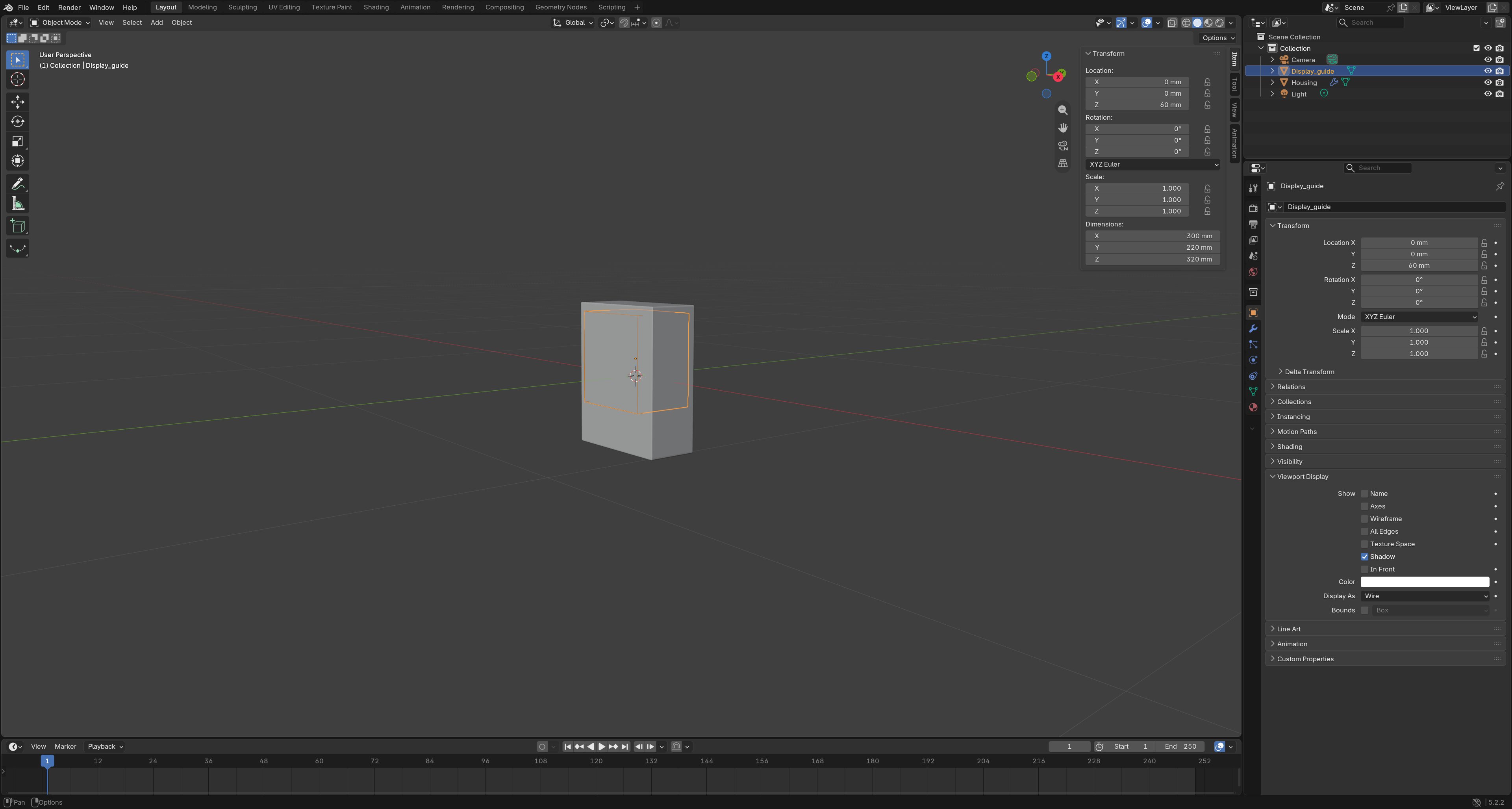Screen dimensions: 1512x809
Task: Activate the Scale tool
Action: pyautogui.click(x=18, y=141)
